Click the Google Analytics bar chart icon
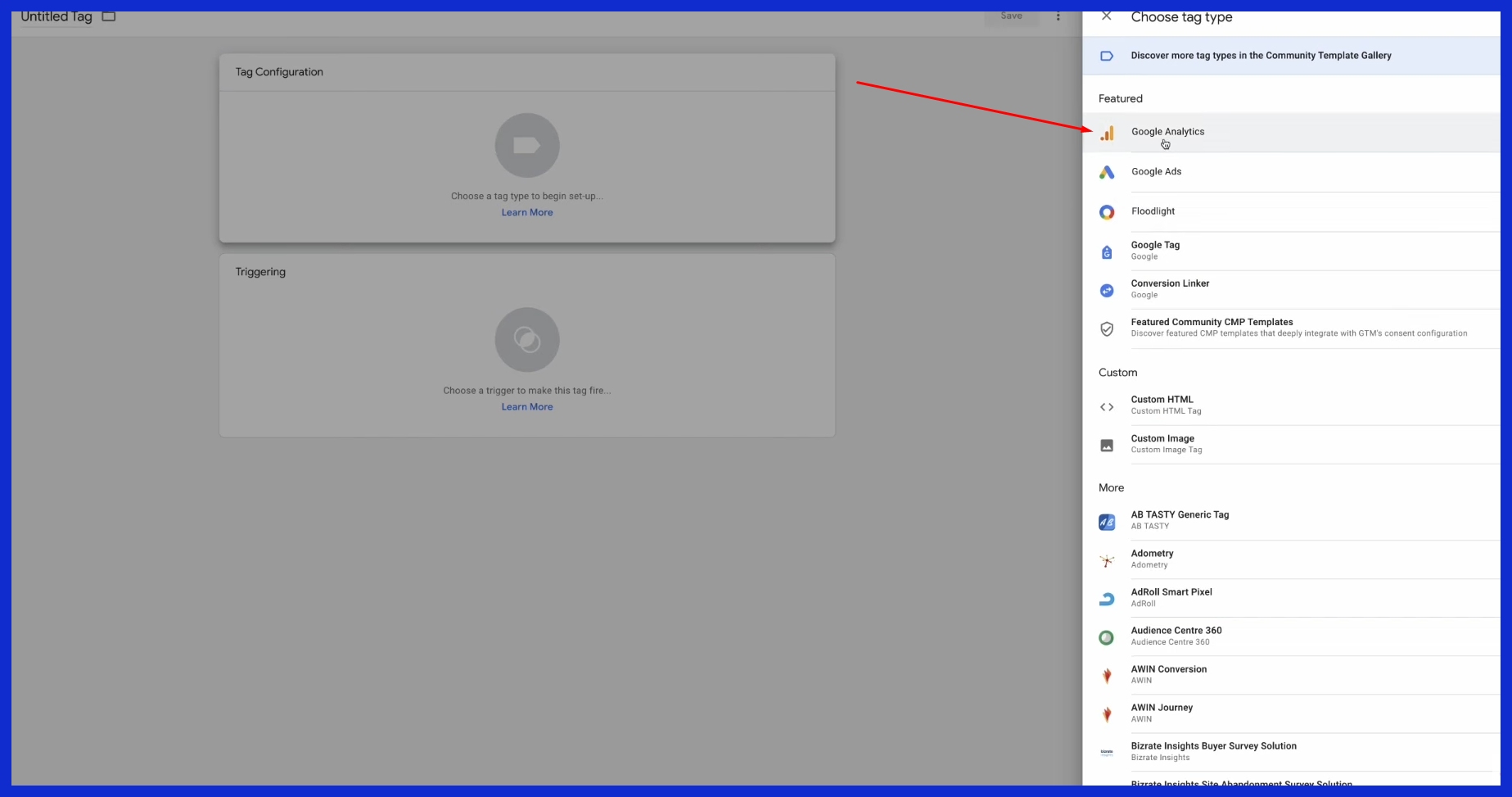Viewport: 1512px width, 797px height. [1107, 133]
